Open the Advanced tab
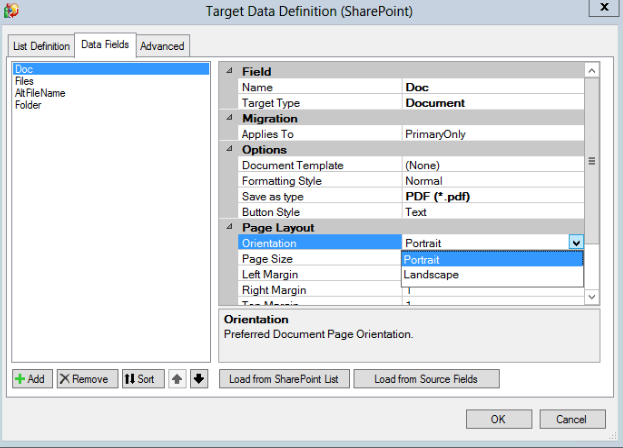 pyautogui.click(x=162, y=46)
